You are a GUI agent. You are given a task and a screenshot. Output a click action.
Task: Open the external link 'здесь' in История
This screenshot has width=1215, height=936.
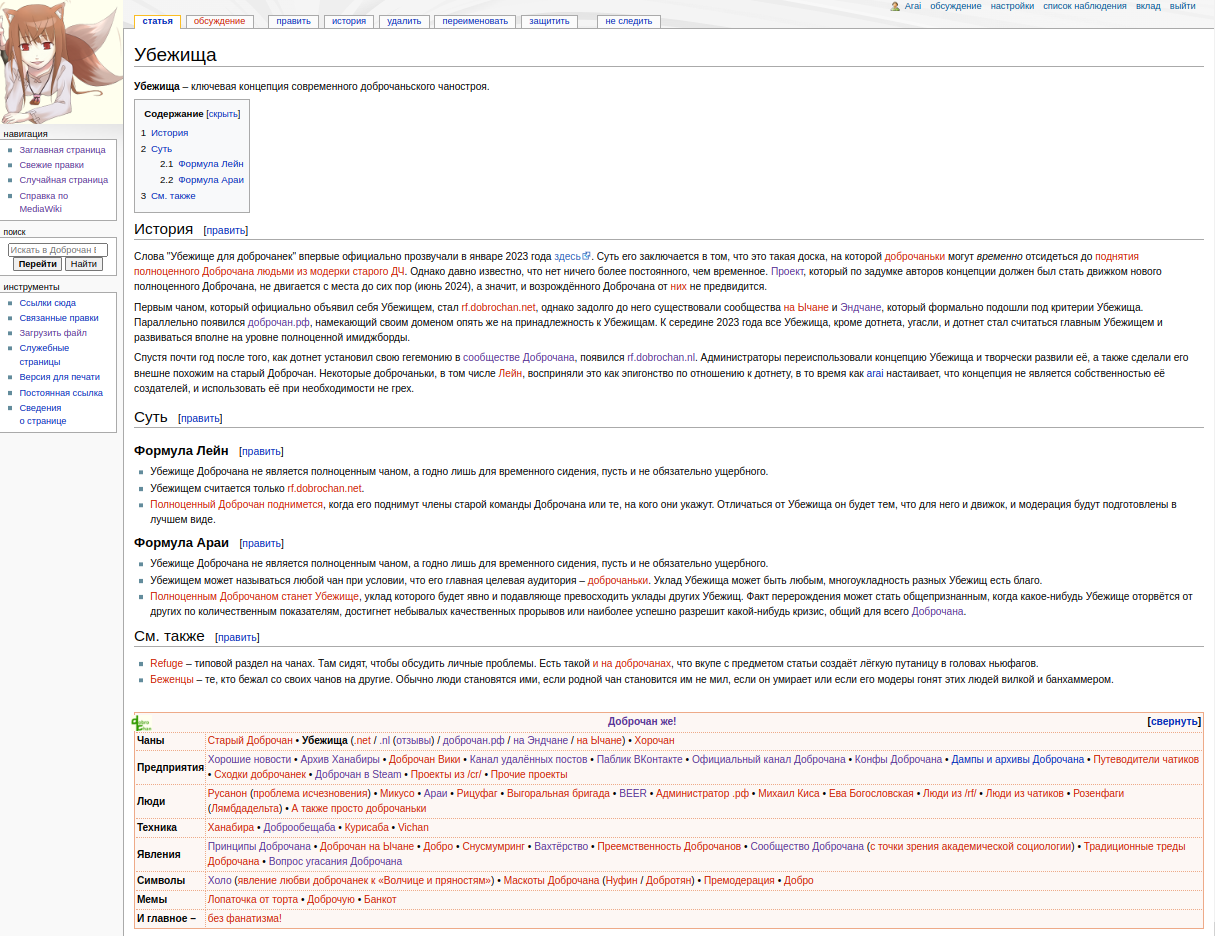[572, 256]
